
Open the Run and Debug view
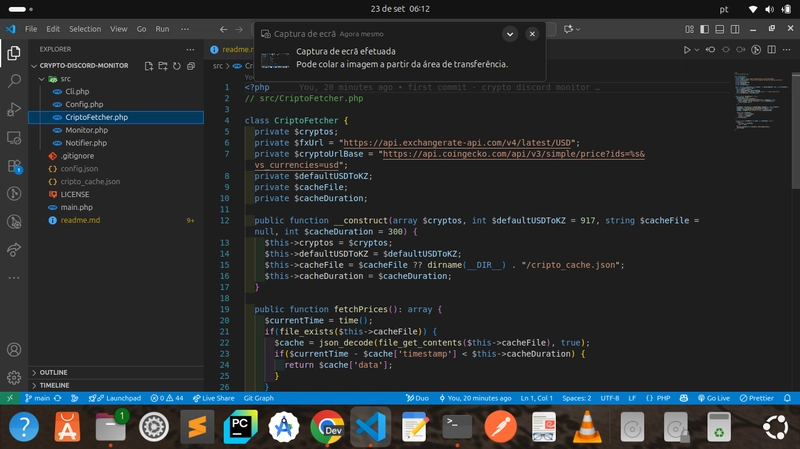14,108
